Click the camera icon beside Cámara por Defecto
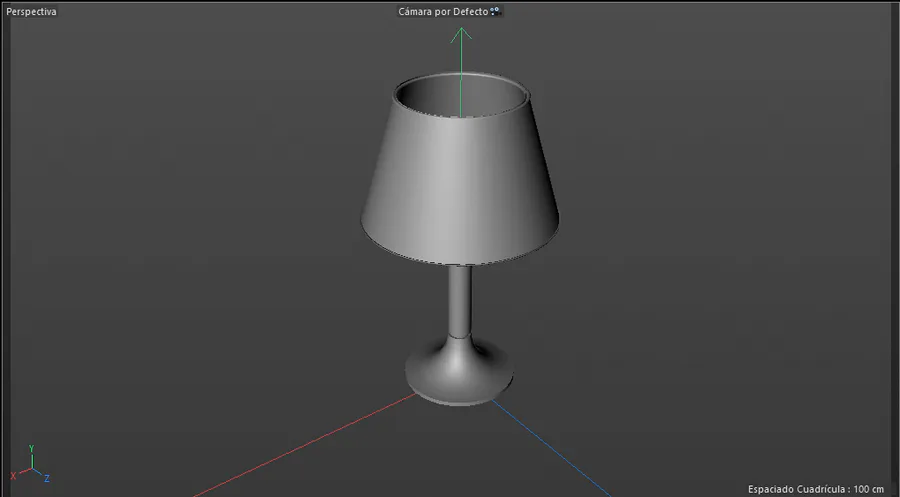This screenshot has height=497, width=900. tap(495, 11)
